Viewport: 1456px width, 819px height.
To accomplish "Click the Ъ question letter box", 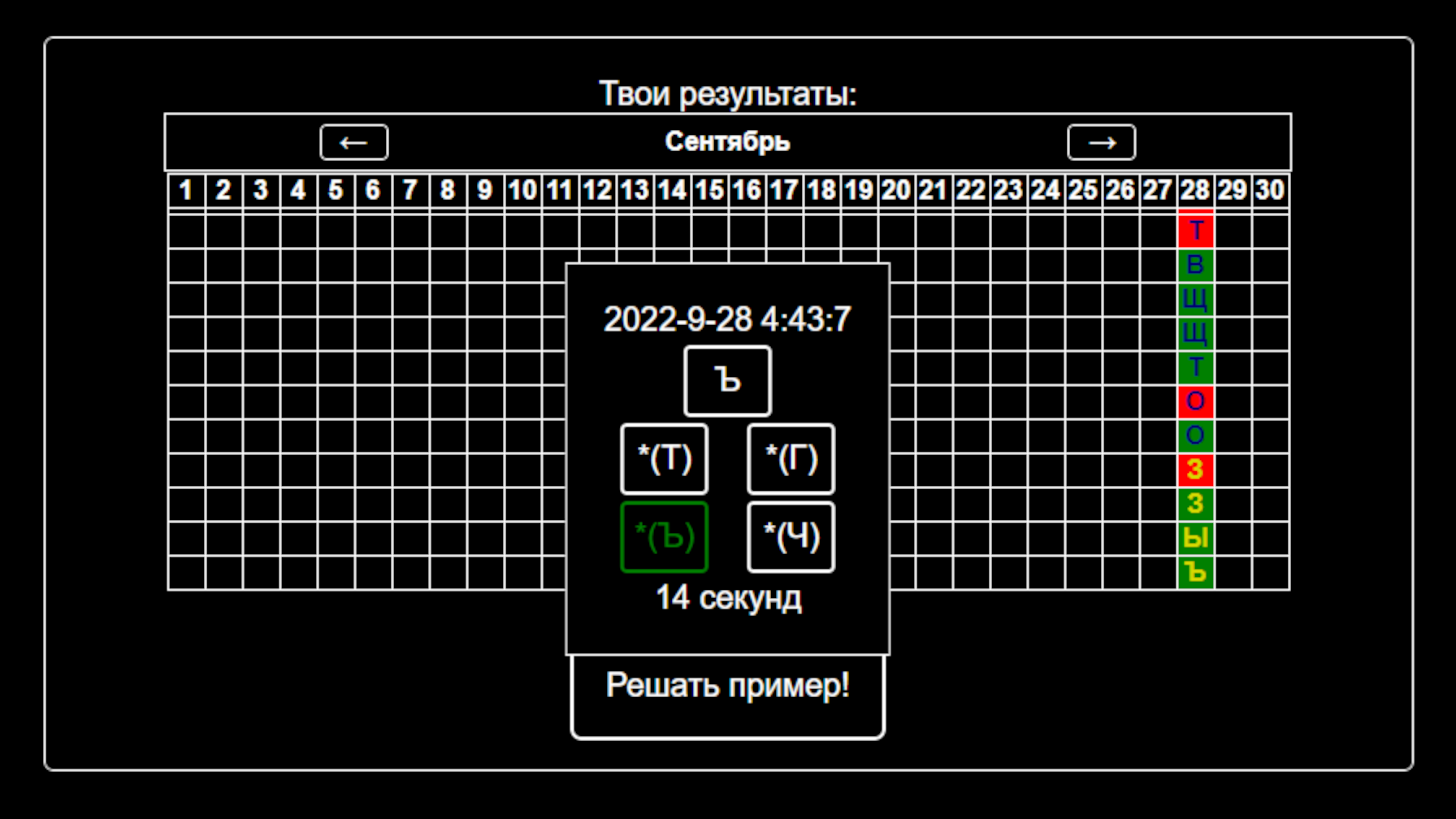I will click(x=727, y=380).
